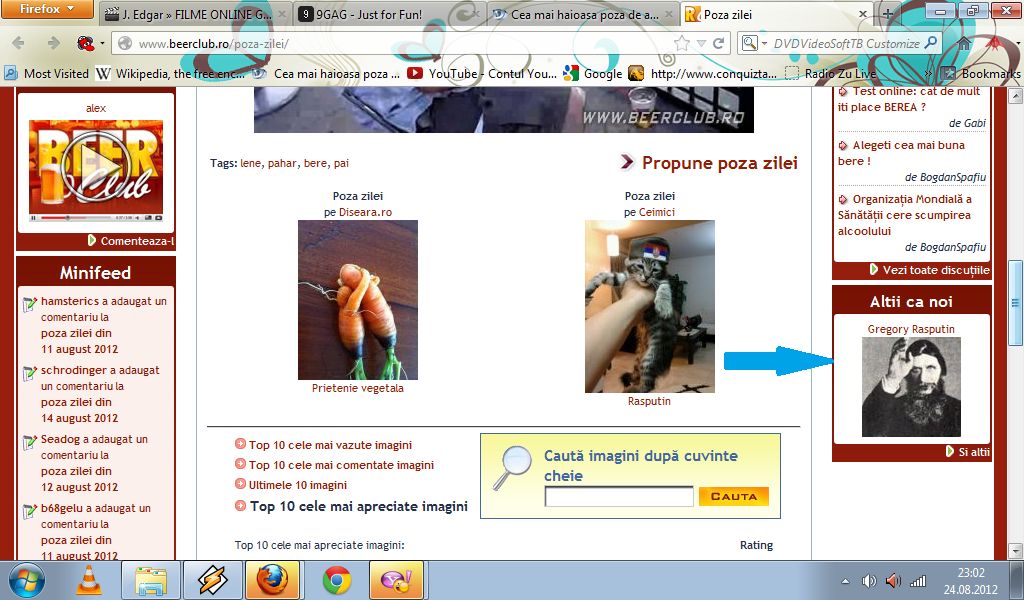Image resolution: width=1024 pixels, height=600 pixels.
Task: Open the hamsterics minifeed entry
Action: click(x=104, y=325)
